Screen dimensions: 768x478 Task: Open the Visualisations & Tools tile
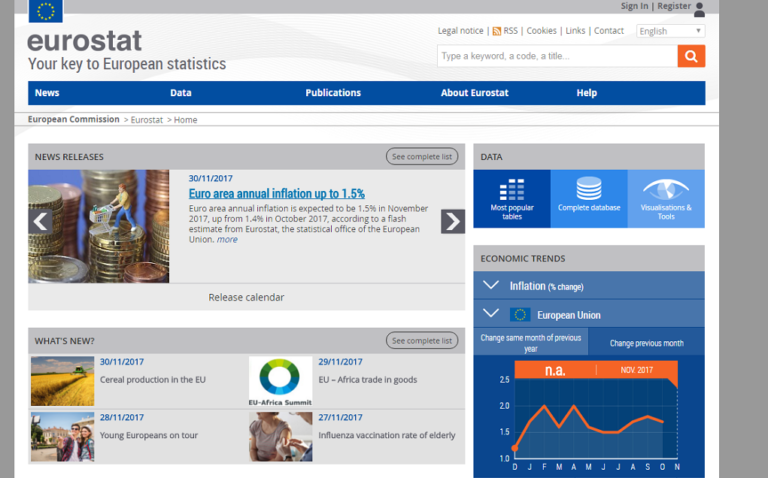click(x=666, y=199)
